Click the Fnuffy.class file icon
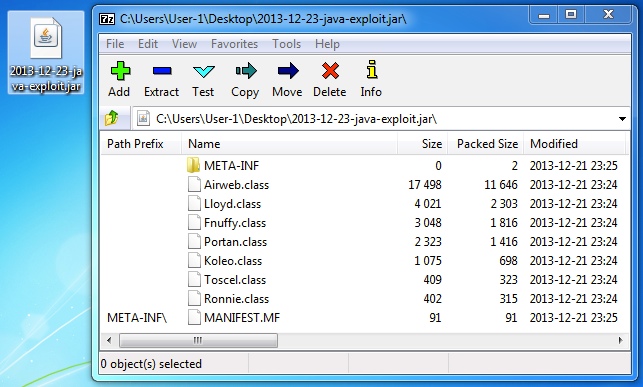Viewport: 643px width, 387px height. [194, 223]
